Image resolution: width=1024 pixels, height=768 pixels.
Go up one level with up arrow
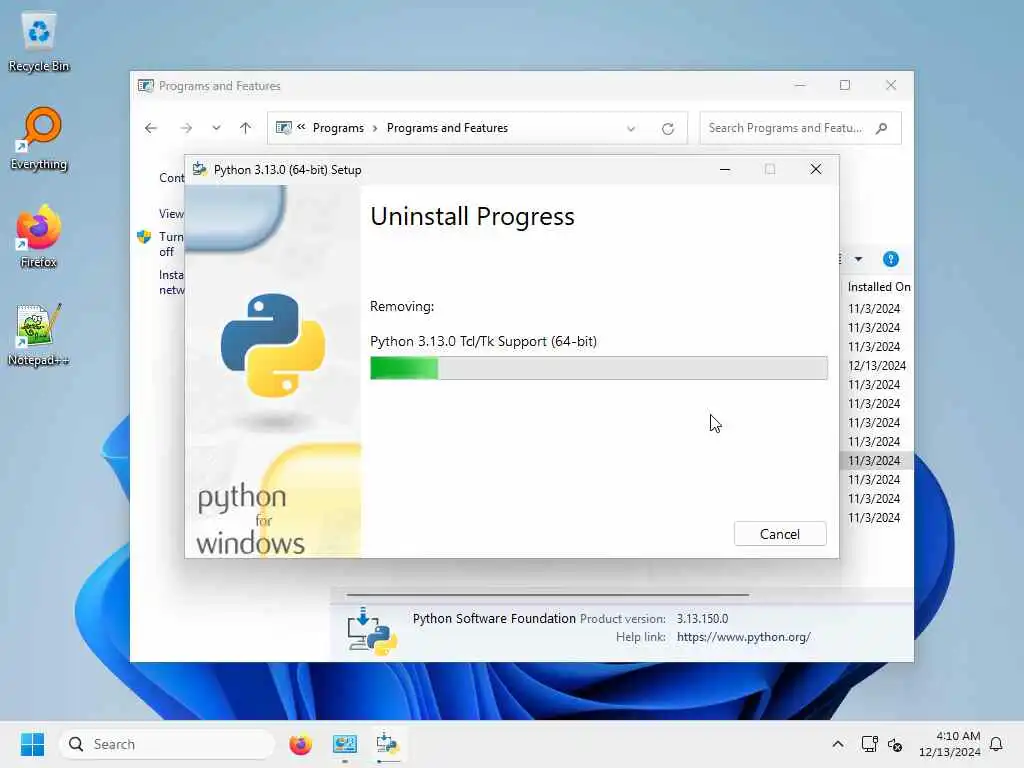246,128
